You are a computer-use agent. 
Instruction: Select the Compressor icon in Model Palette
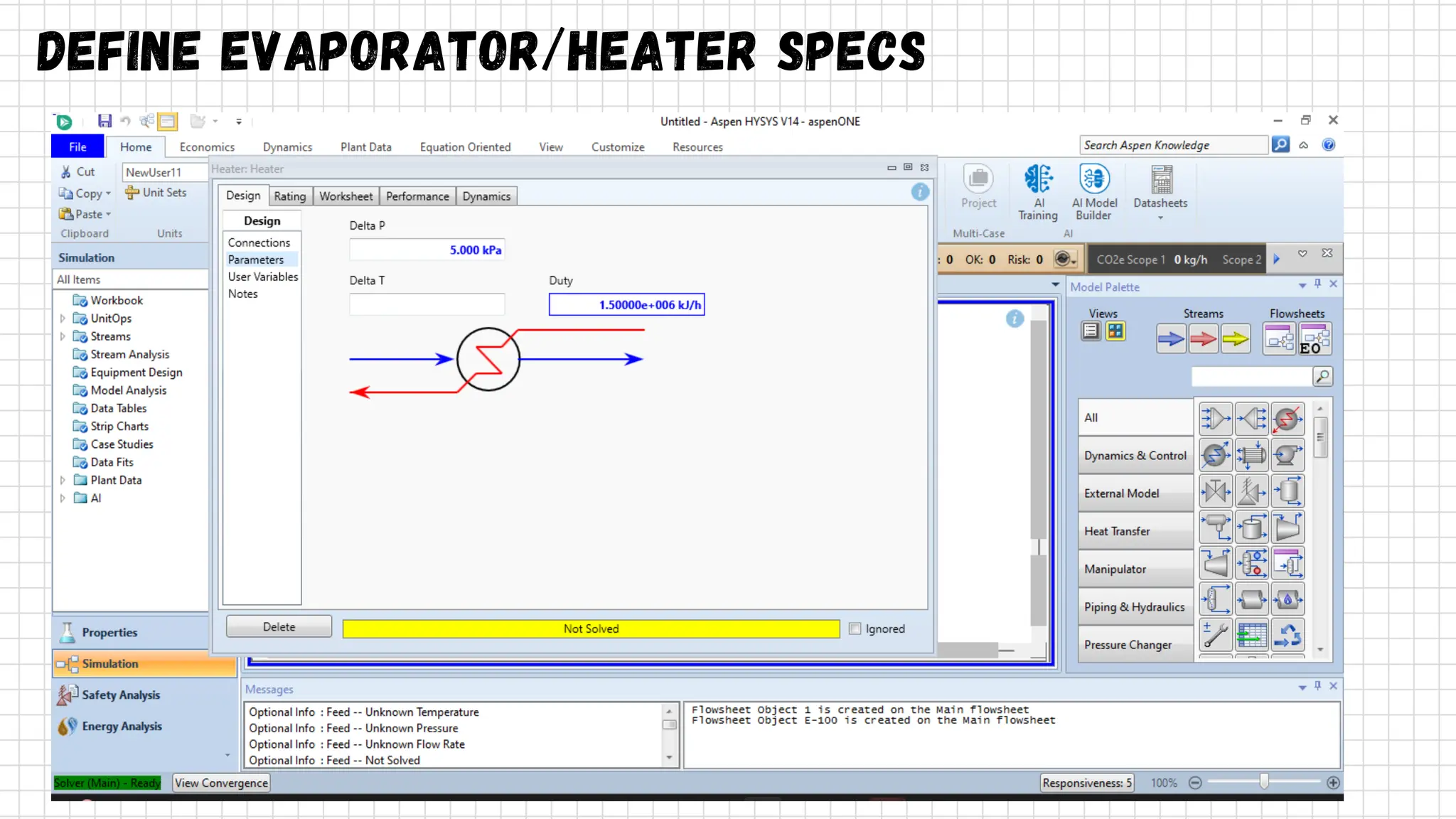pos(1288,528)
